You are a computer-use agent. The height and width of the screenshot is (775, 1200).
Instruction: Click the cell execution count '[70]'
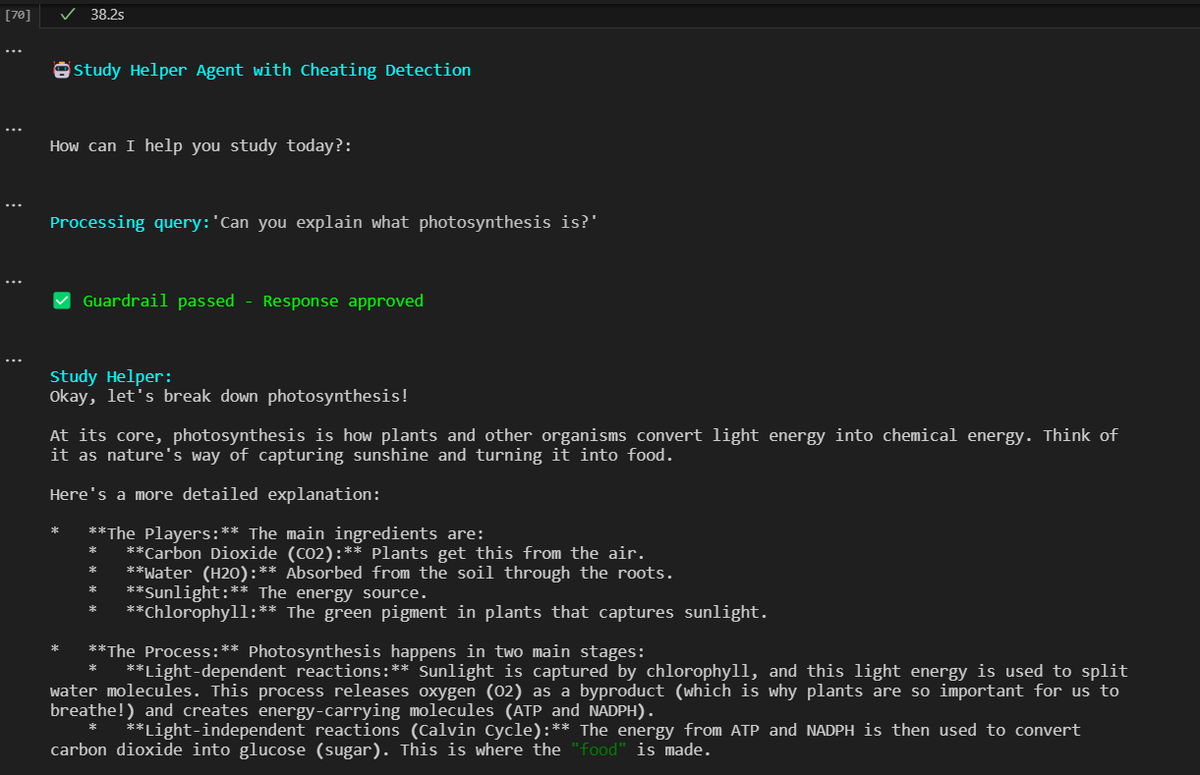coord(17,15)
